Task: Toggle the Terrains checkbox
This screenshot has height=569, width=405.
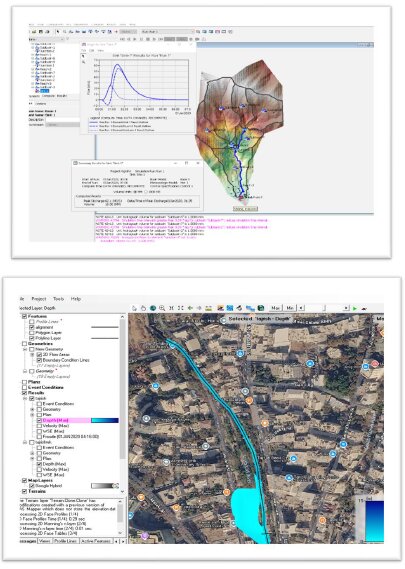Action: pyautogui.click(x=25, y=491)
